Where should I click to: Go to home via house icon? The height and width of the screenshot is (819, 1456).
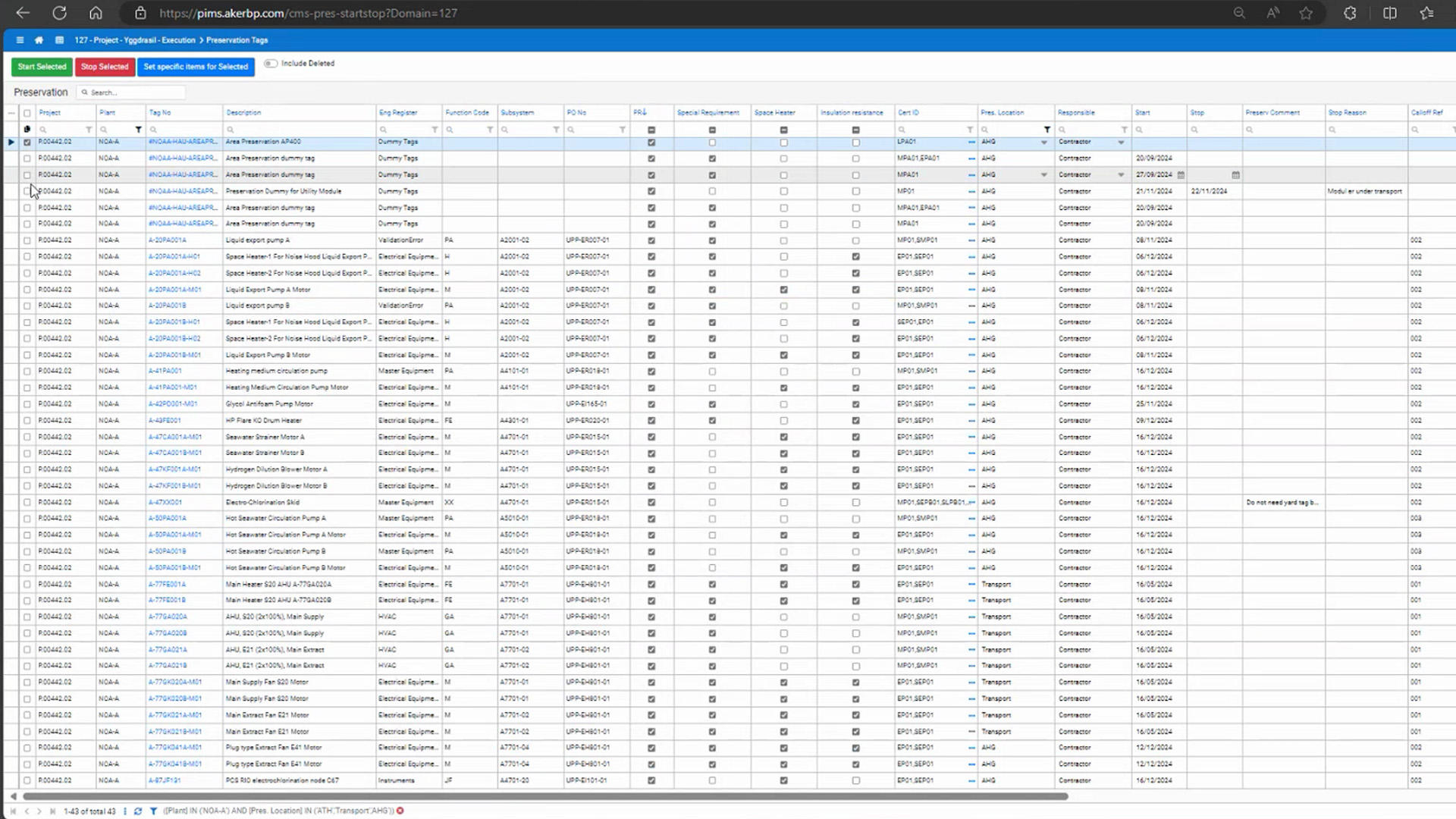39,40
